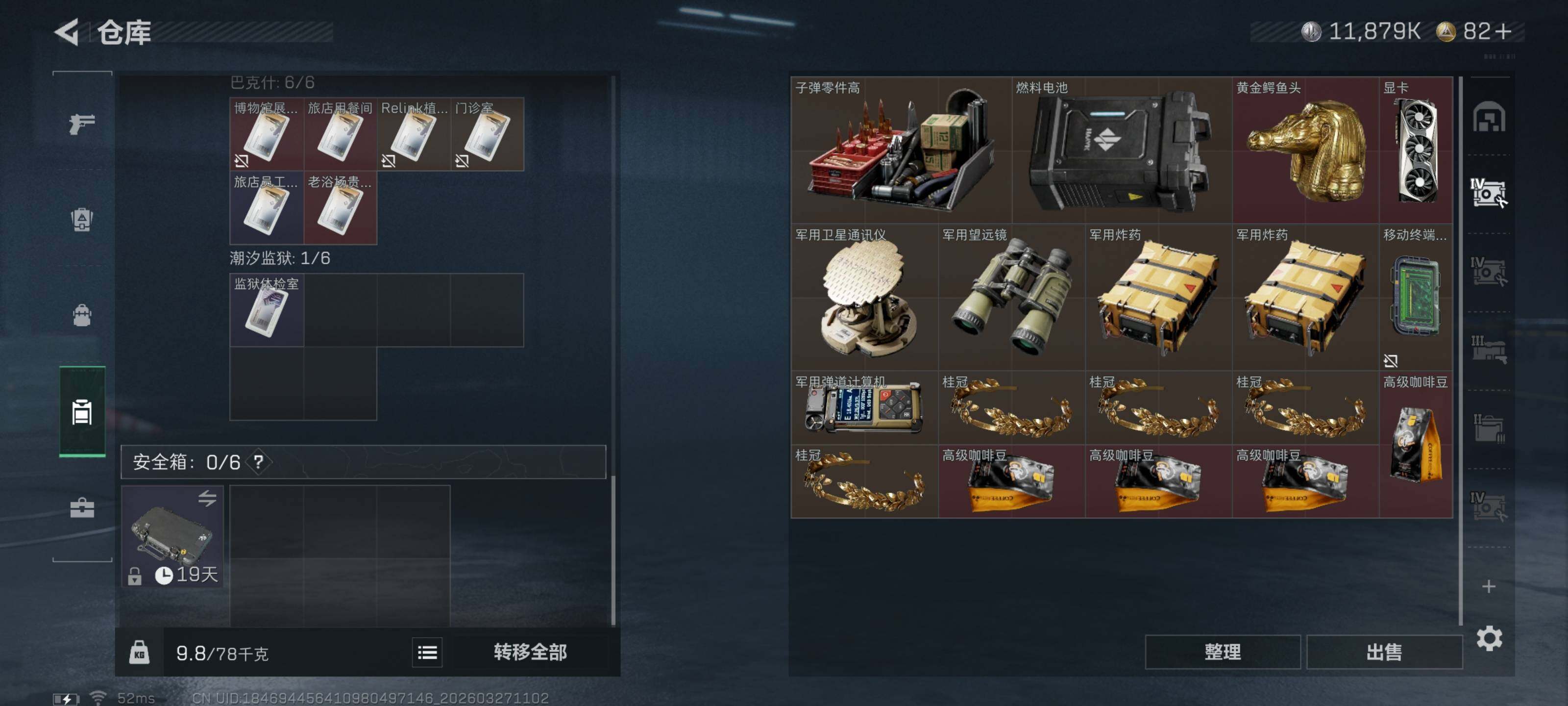The width and height of the screenshot is (1568, 706).
Task: Select the 燃料电池 fuel cell item
Action: coord(1122,150)
